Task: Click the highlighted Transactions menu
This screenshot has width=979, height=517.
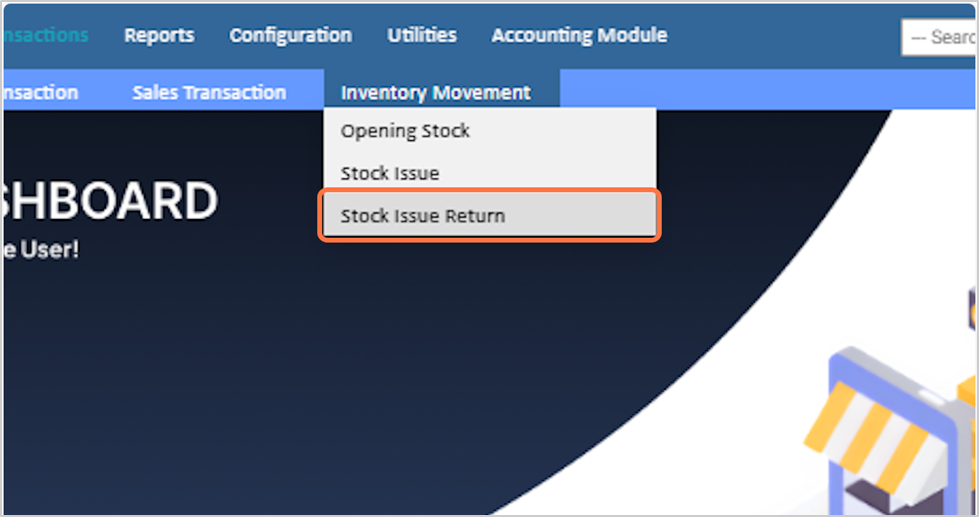Action: (44, 35)
